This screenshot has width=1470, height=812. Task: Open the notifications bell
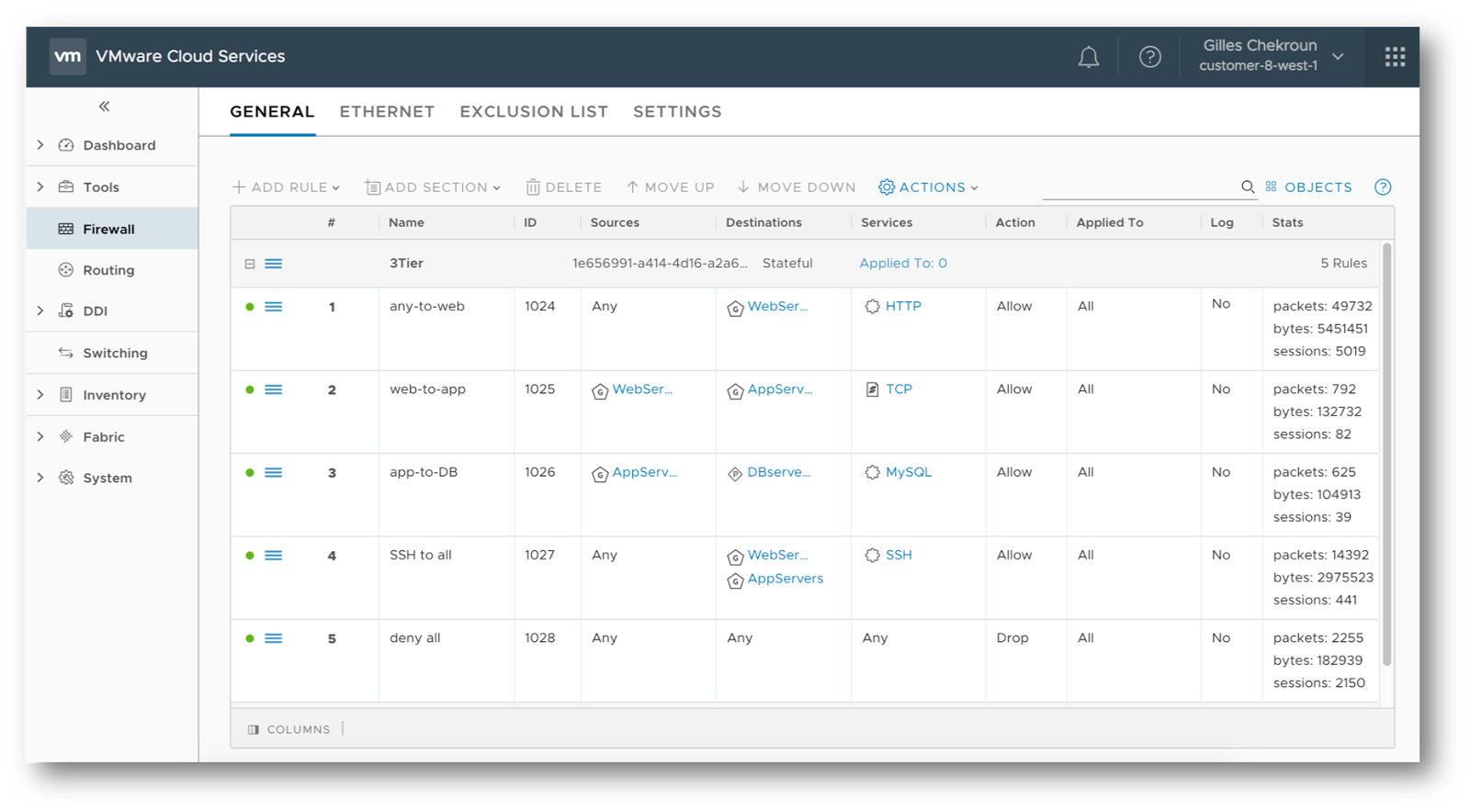(1089, 57)
